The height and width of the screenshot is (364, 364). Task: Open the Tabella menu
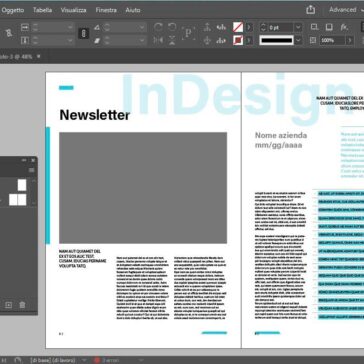pos(42,10)
